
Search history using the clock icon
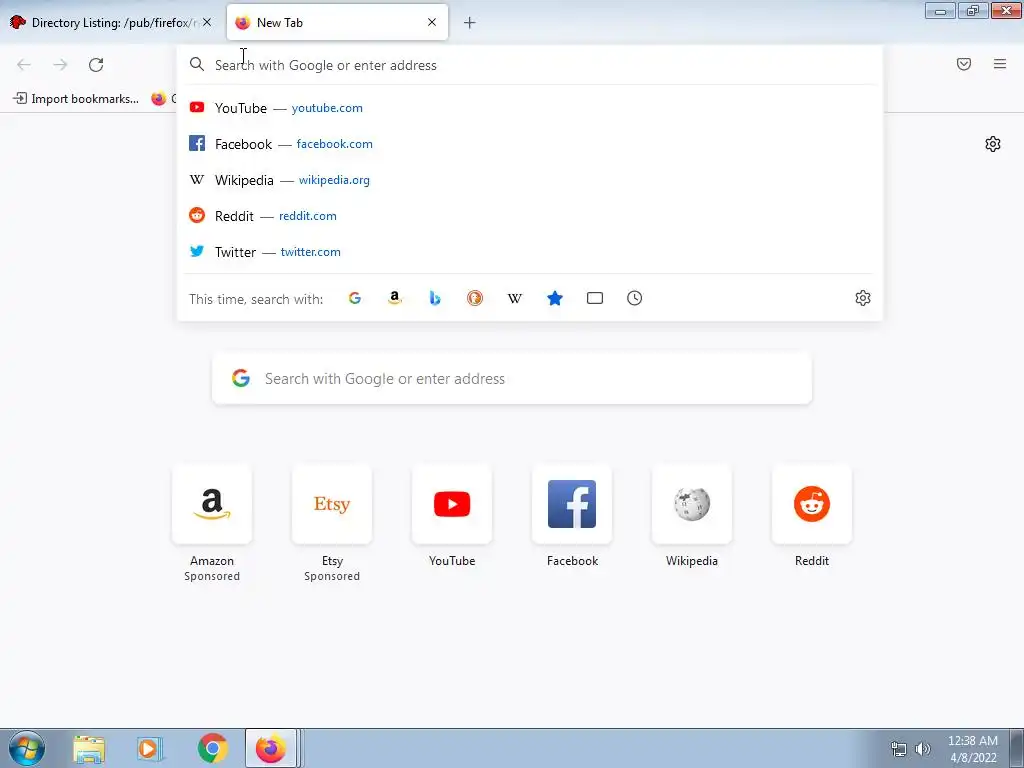635,298
